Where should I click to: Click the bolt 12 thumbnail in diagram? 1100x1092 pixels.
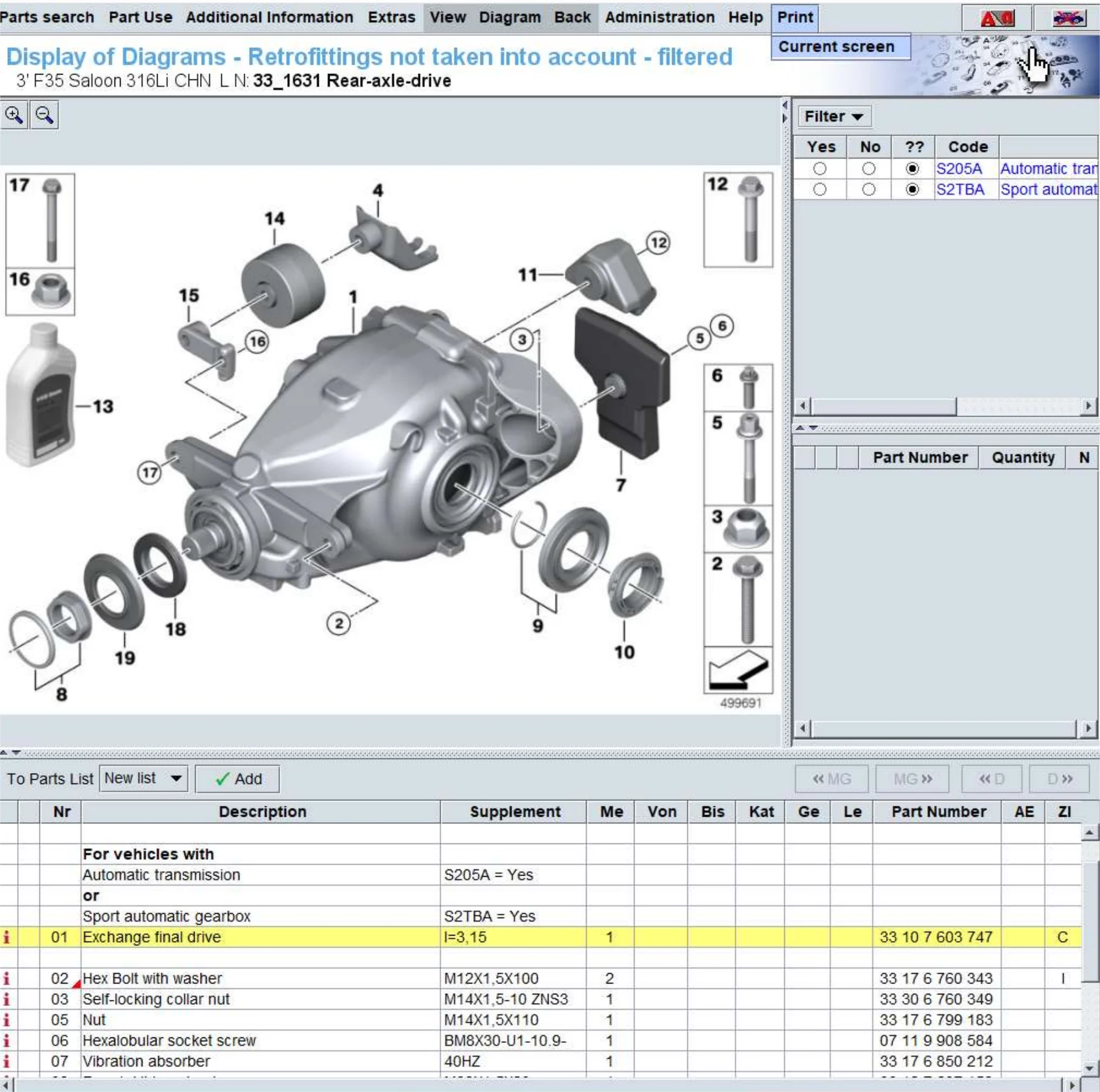point(738,219)
